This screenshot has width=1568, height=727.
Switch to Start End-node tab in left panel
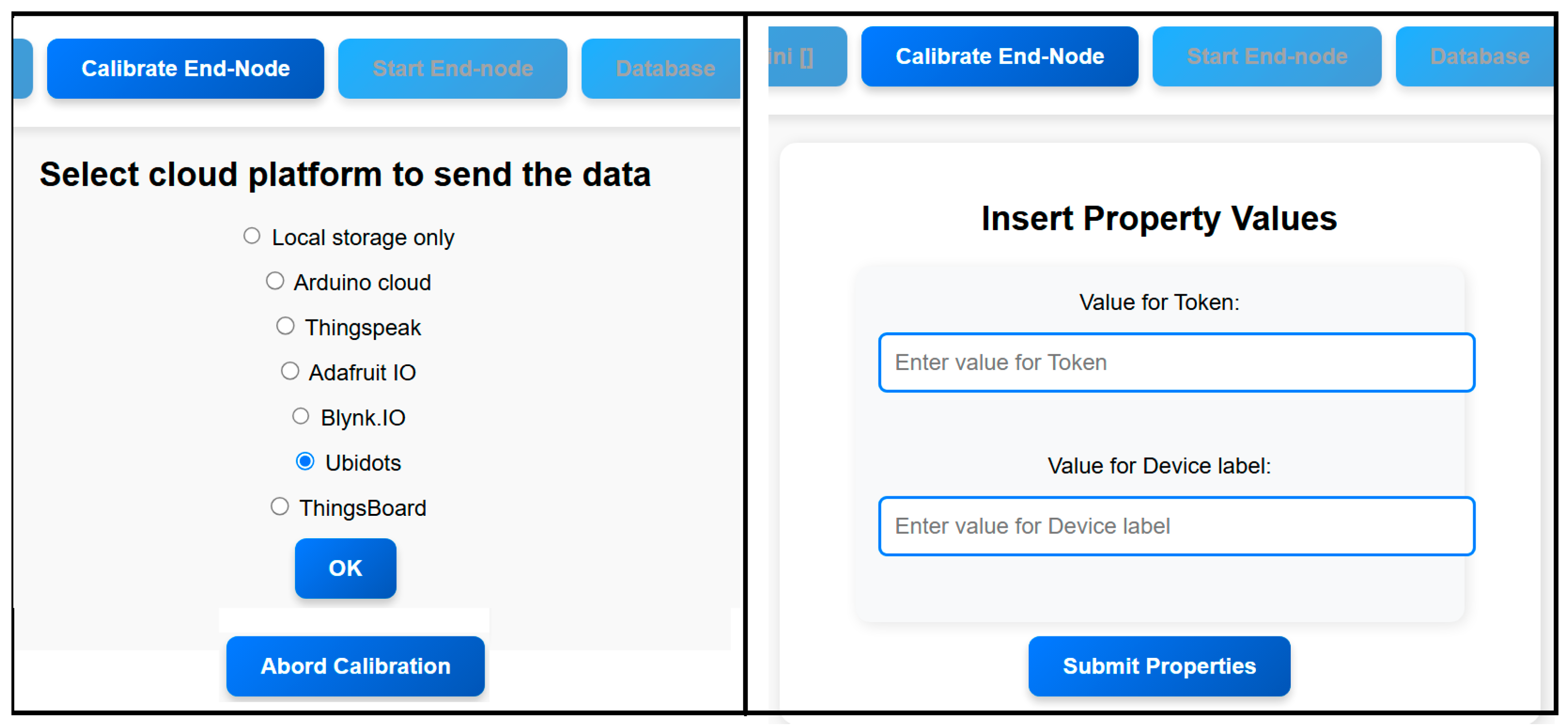tap(453, 69)
